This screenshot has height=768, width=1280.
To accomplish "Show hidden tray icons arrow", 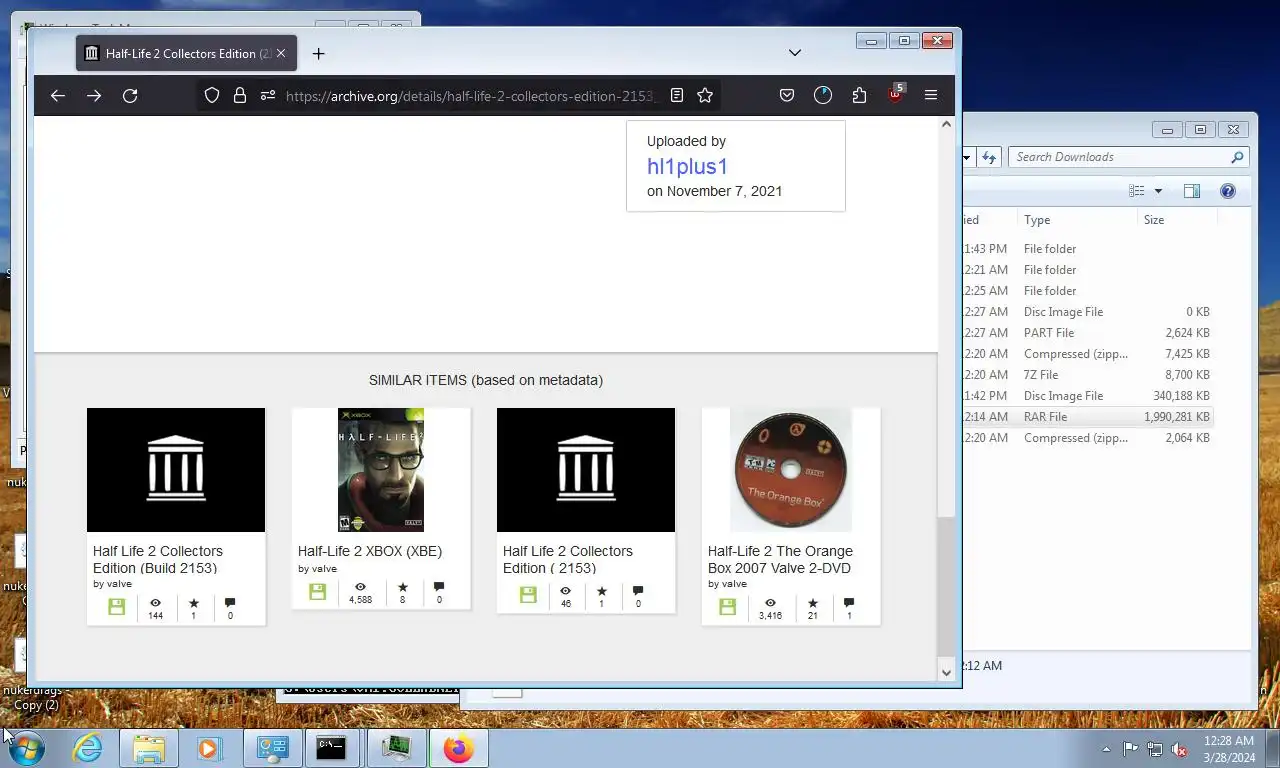I will tap(1106, 748).
